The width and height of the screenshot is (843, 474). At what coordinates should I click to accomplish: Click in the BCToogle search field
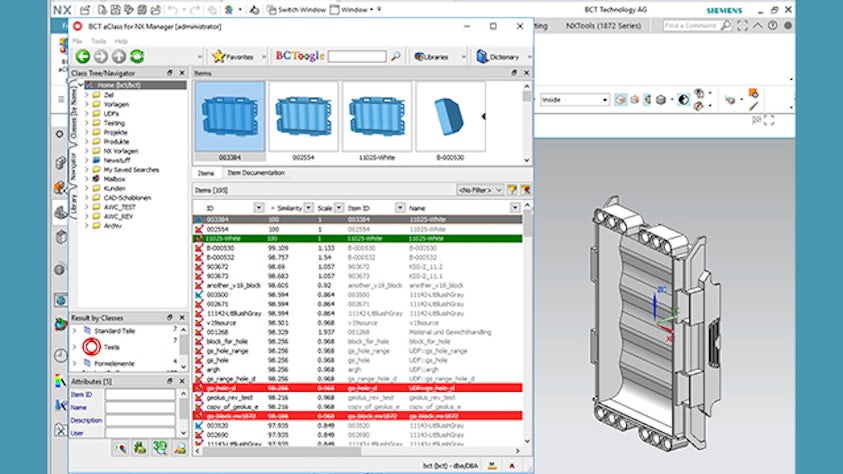pos(357,56)
